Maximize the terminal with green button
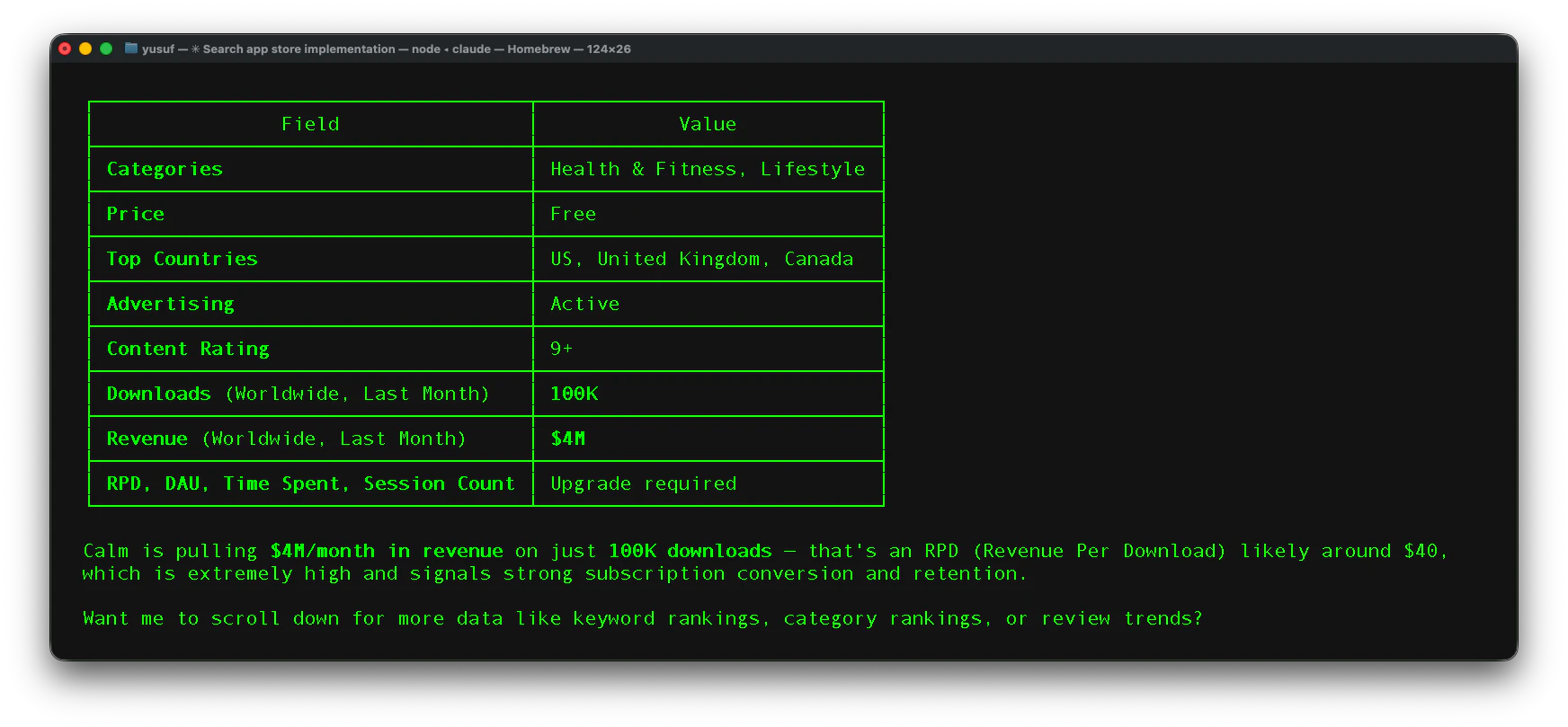The width and height of the screenshot is (1568, 727). (106, 49)
